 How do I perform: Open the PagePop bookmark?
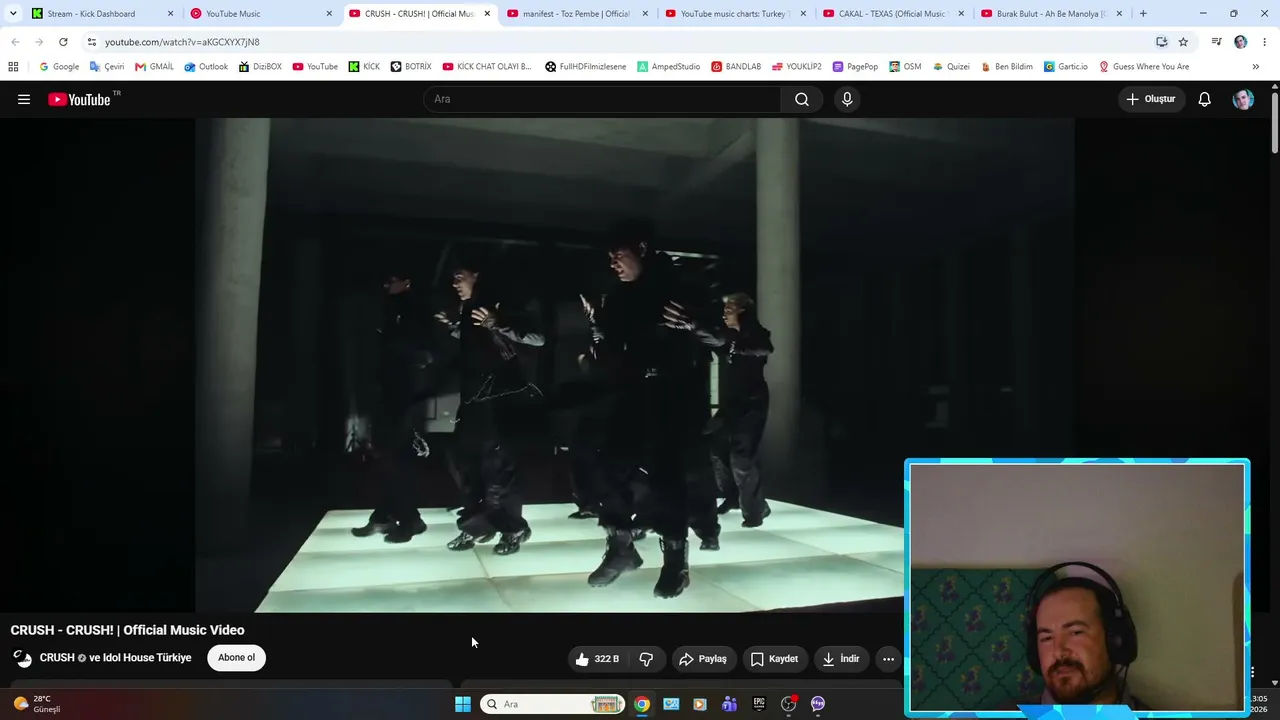[855, 67]
